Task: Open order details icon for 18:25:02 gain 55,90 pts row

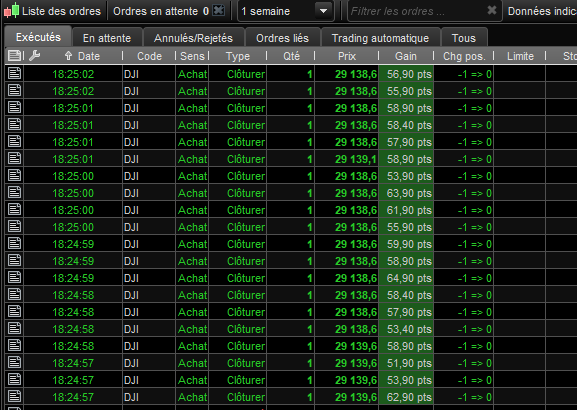Action: pyautogui.click(x=14, y=91)
